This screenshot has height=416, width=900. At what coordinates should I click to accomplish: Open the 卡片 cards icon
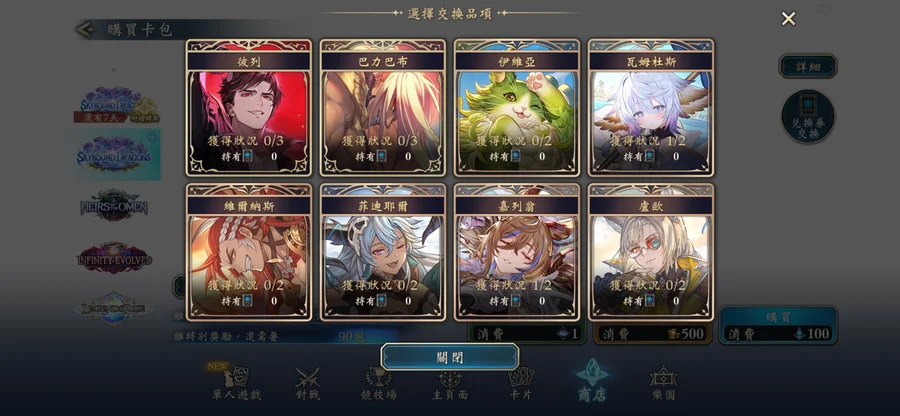coord(521,383)
